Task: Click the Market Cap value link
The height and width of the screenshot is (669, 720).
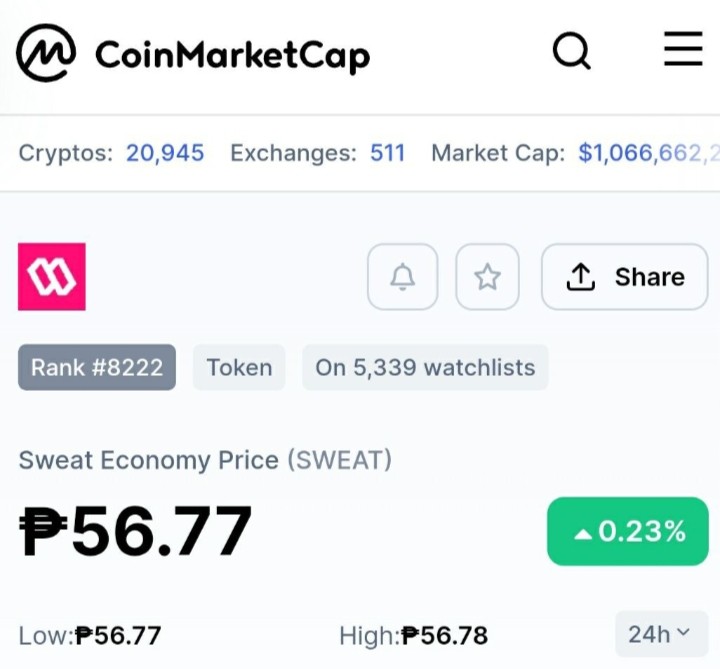Action: (x=648, y=153)
